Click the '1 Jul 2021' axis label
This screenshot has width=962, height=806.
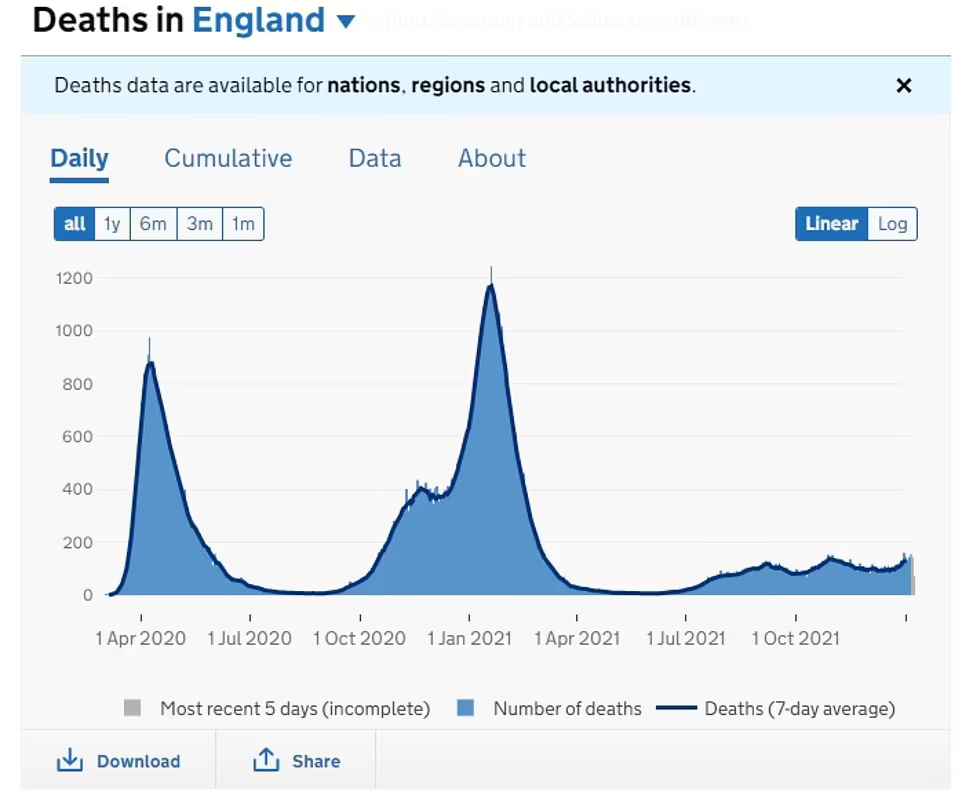(x=686, y=639)
